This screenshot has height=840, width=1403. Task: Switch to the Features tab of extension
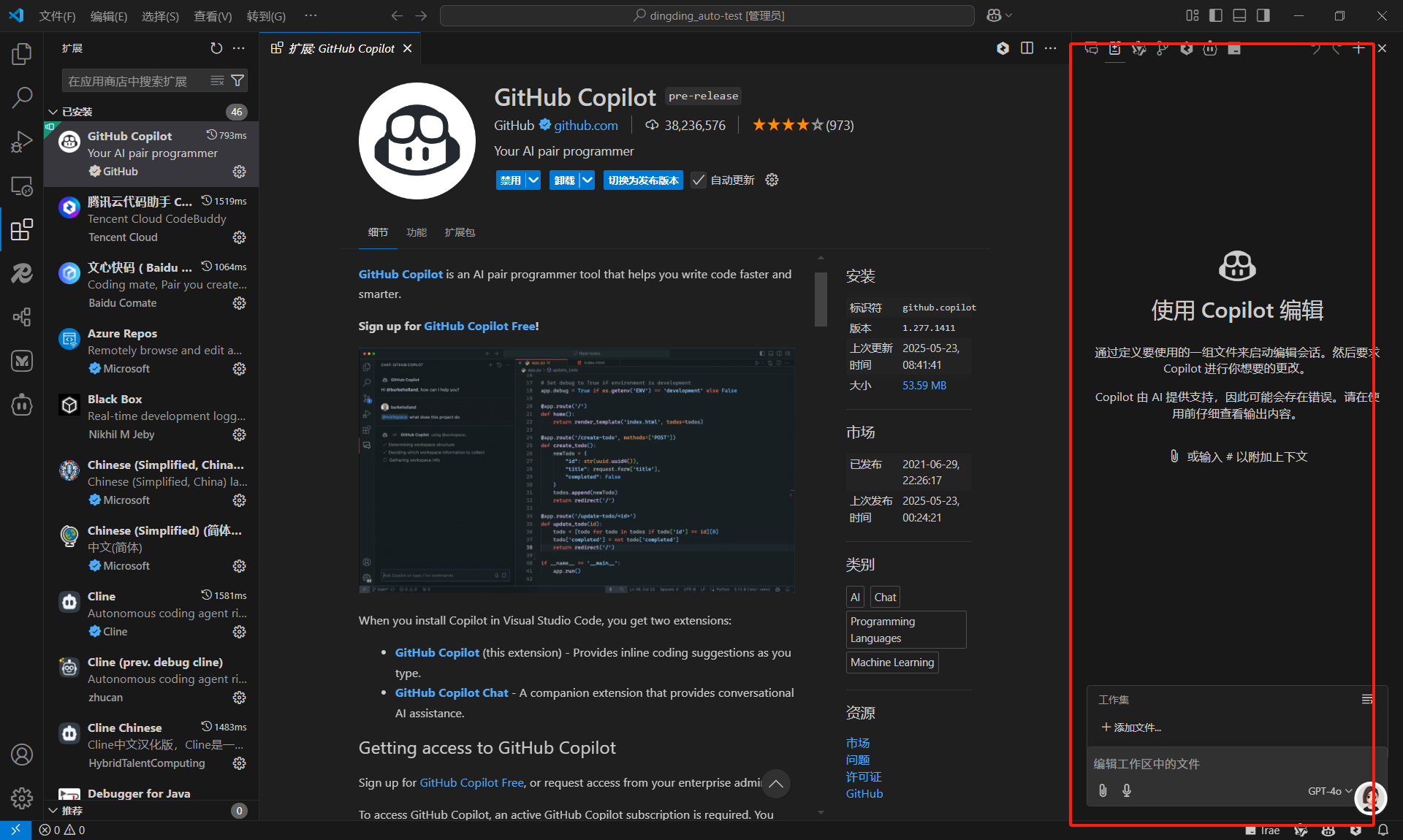pyautogui.click(x=416, y=232)
